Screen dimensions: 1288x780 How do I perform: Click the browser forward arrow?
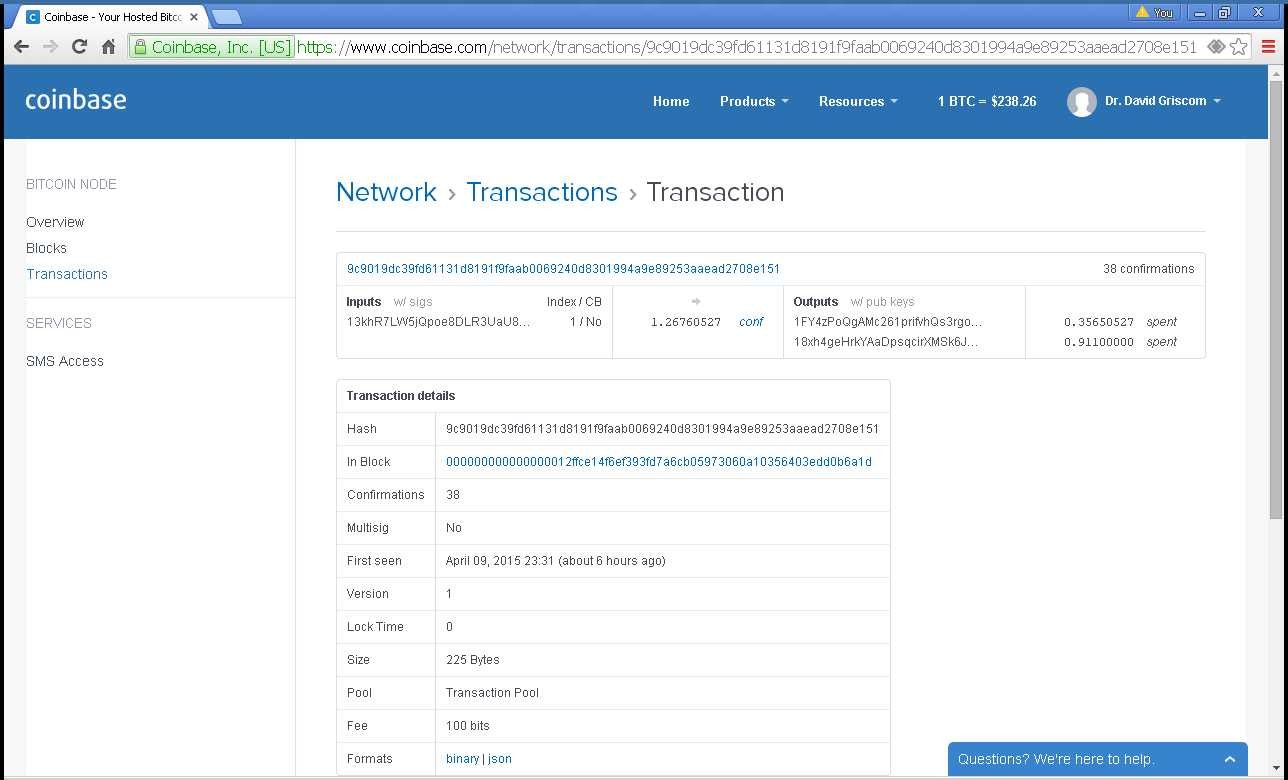point(50,46)
